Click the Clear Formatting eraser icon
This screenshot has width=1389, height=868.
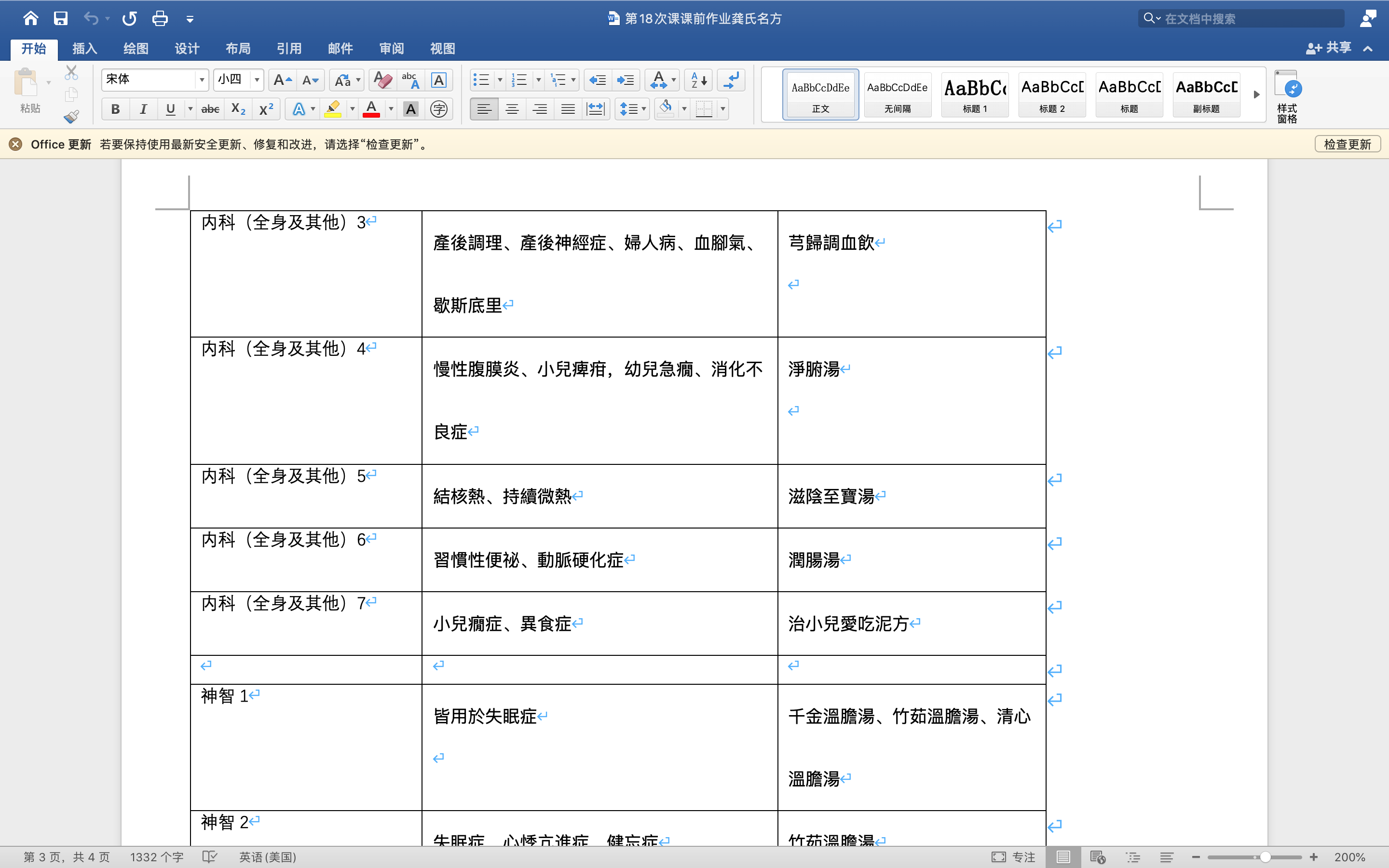tap(382, 80)
